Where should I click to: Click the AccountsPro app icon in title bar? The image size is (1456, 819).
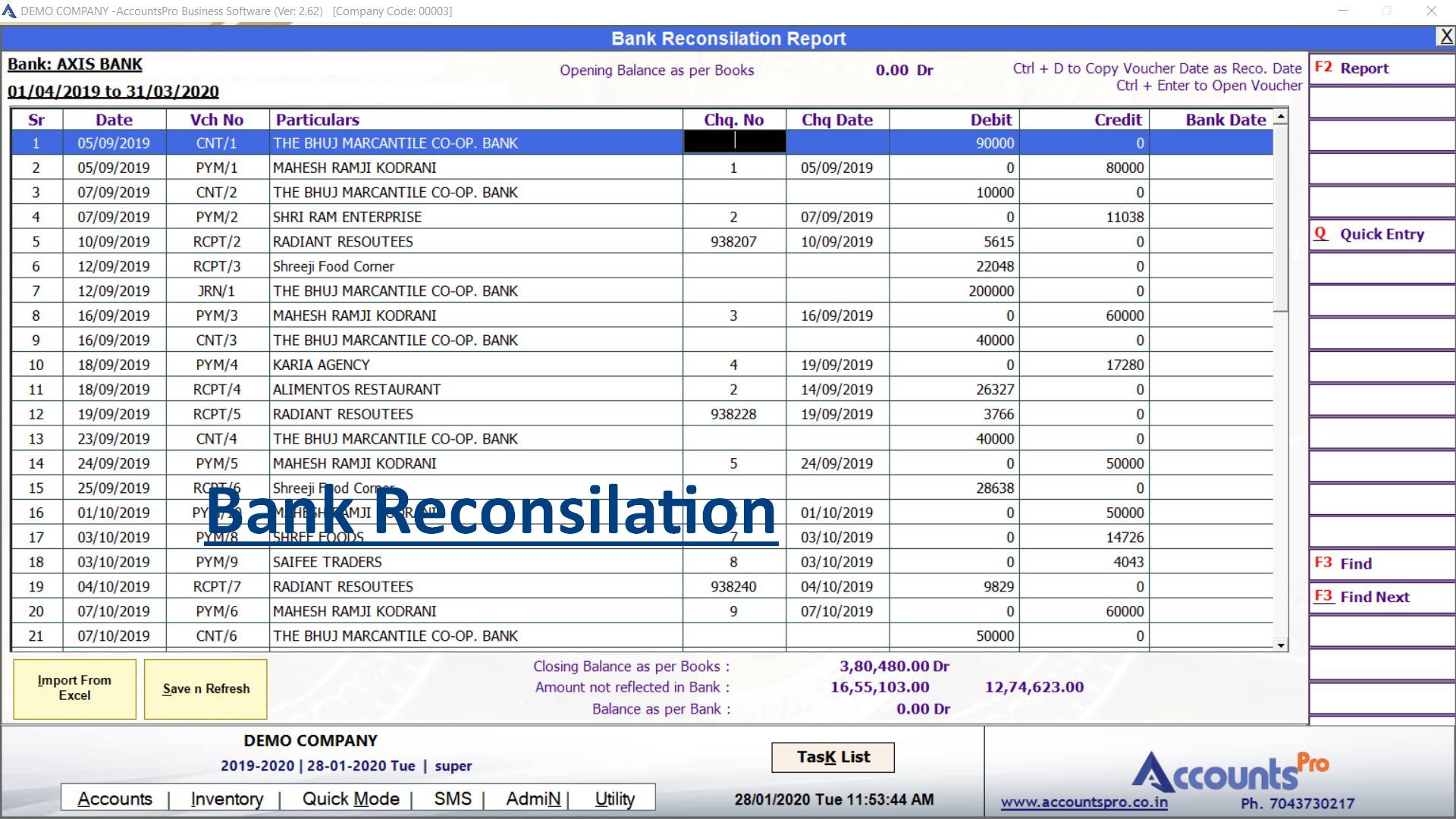[x=9, y=11]
